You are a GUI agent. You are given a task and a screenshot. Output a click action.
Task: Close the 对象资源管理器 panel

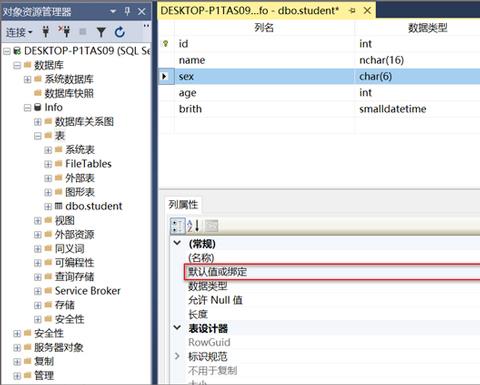pyautogui.click(x=142, y=12)
